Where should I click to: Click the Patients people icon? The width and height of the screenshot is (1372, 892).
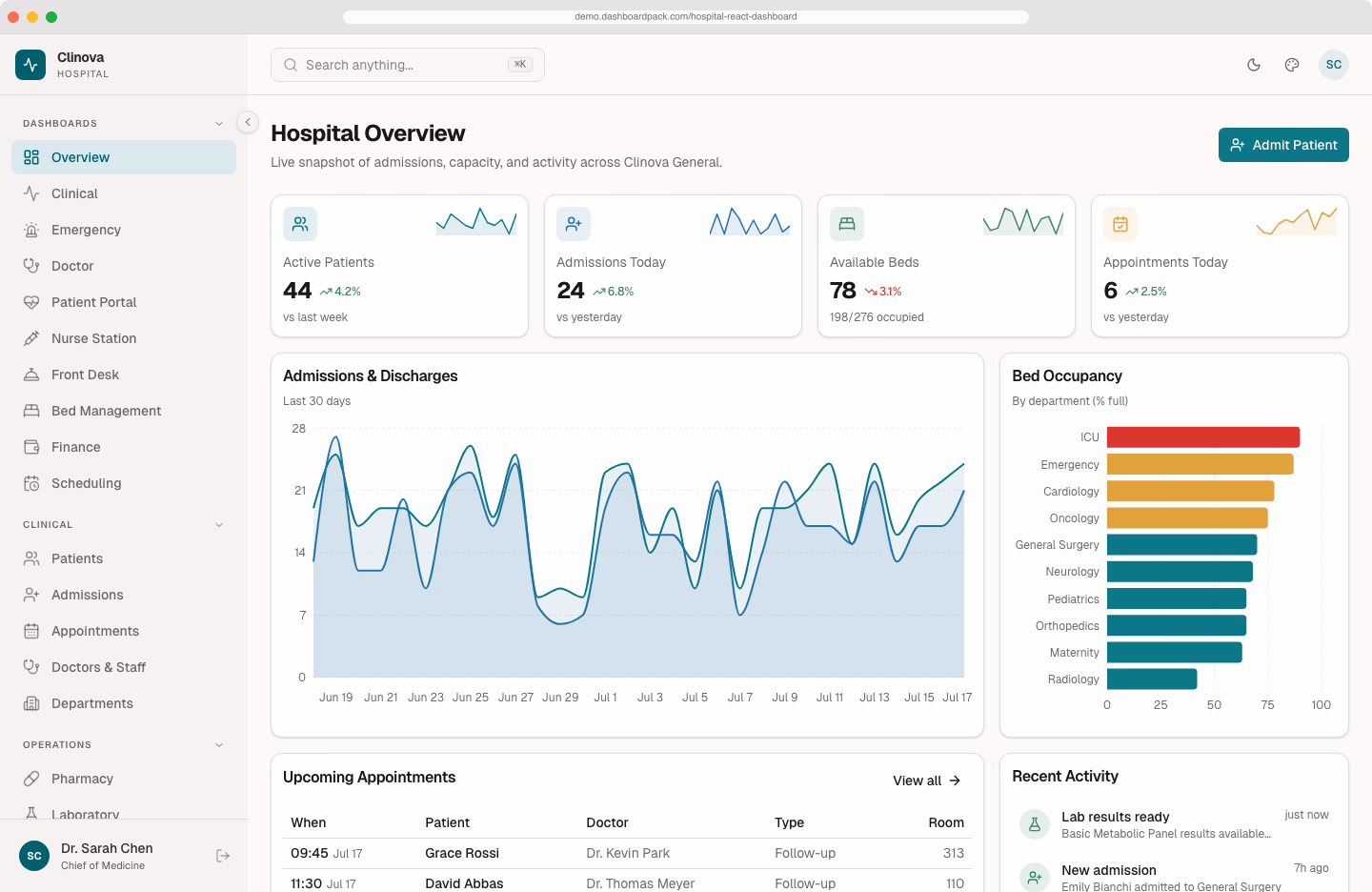coord(31,558)
